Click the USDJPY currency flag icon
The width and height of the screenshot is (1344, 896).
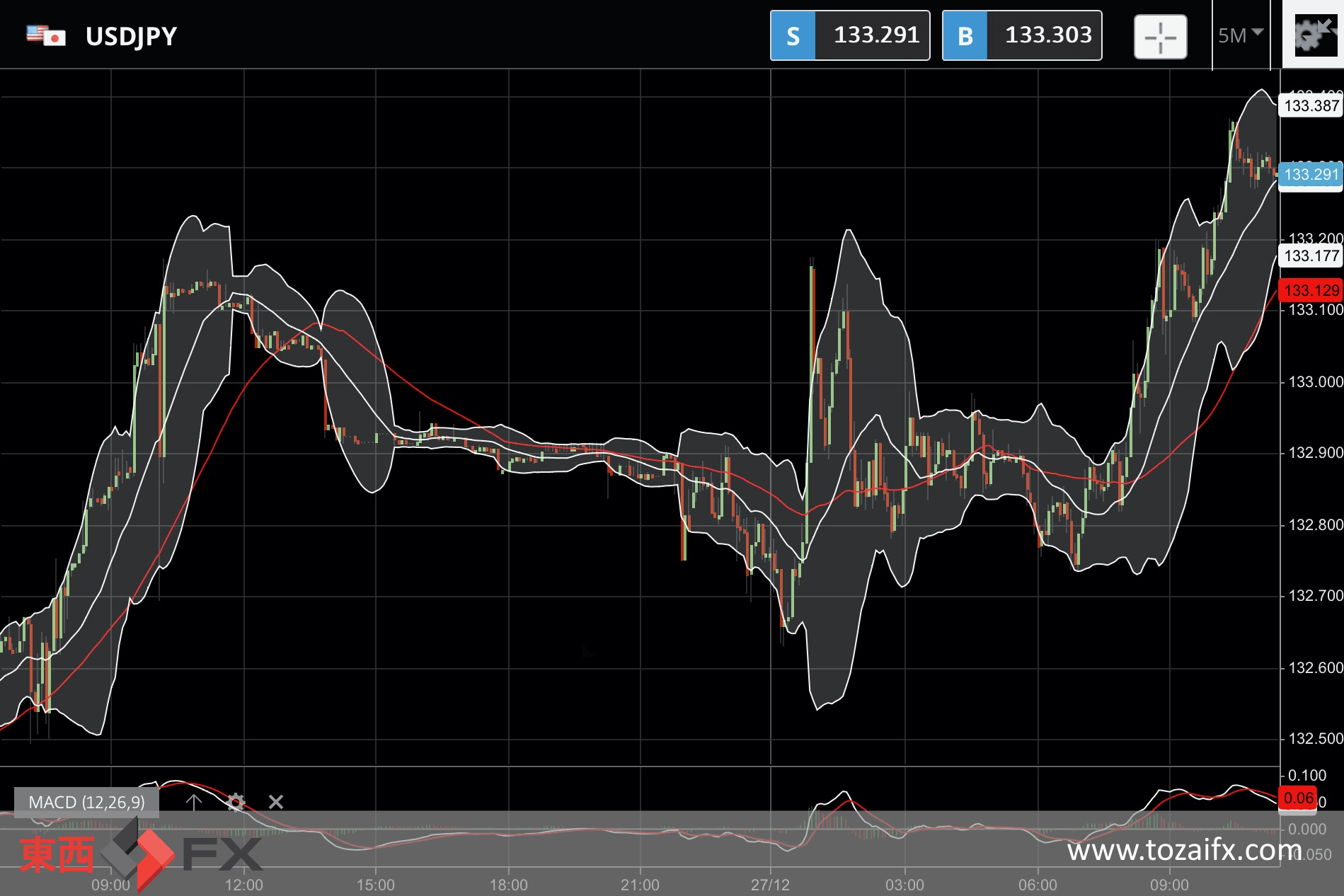[46, 35]
